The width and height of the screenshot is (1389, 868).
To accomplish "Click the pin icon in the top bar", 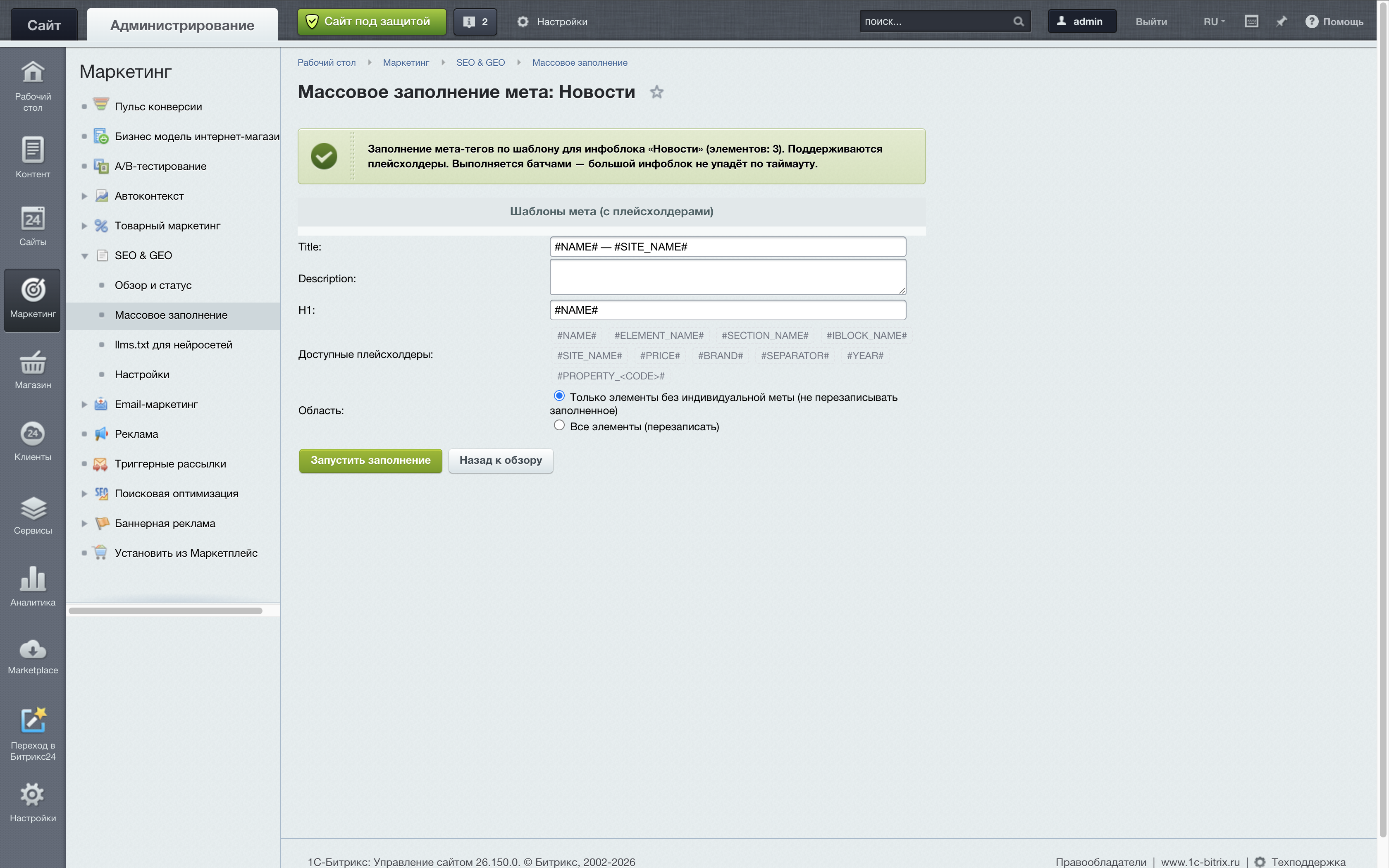I will [x=1281, y=21].
